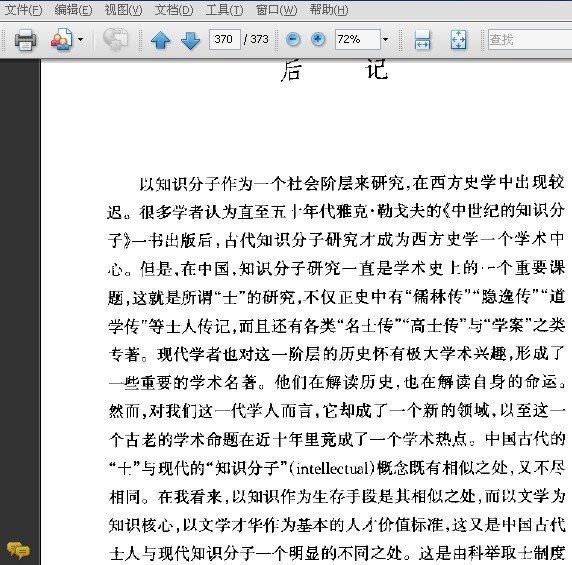
Task: Zoom in with the plus button
Action: [x=318, y=39]
